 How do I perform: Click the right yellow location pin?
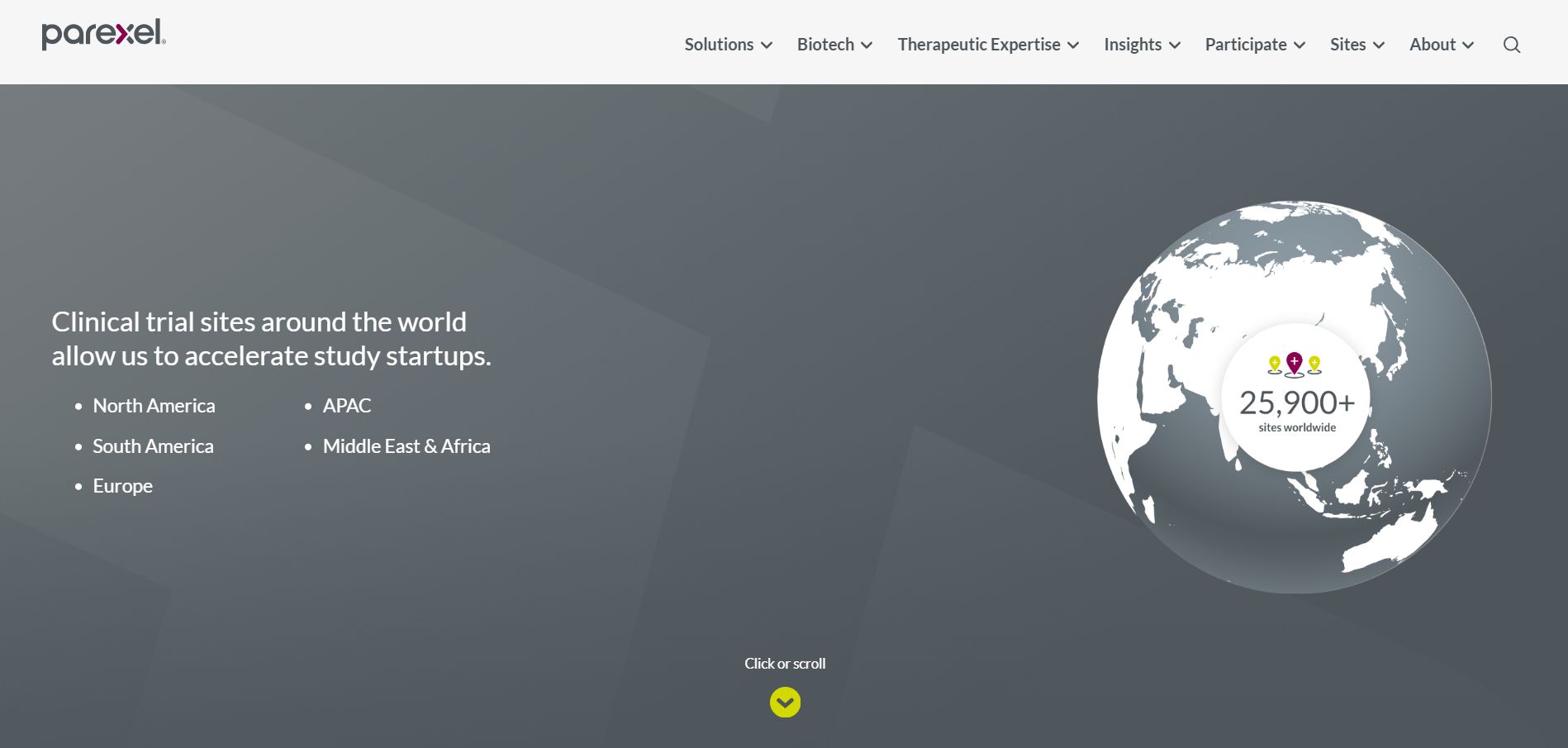click(x=1314, y=363)
